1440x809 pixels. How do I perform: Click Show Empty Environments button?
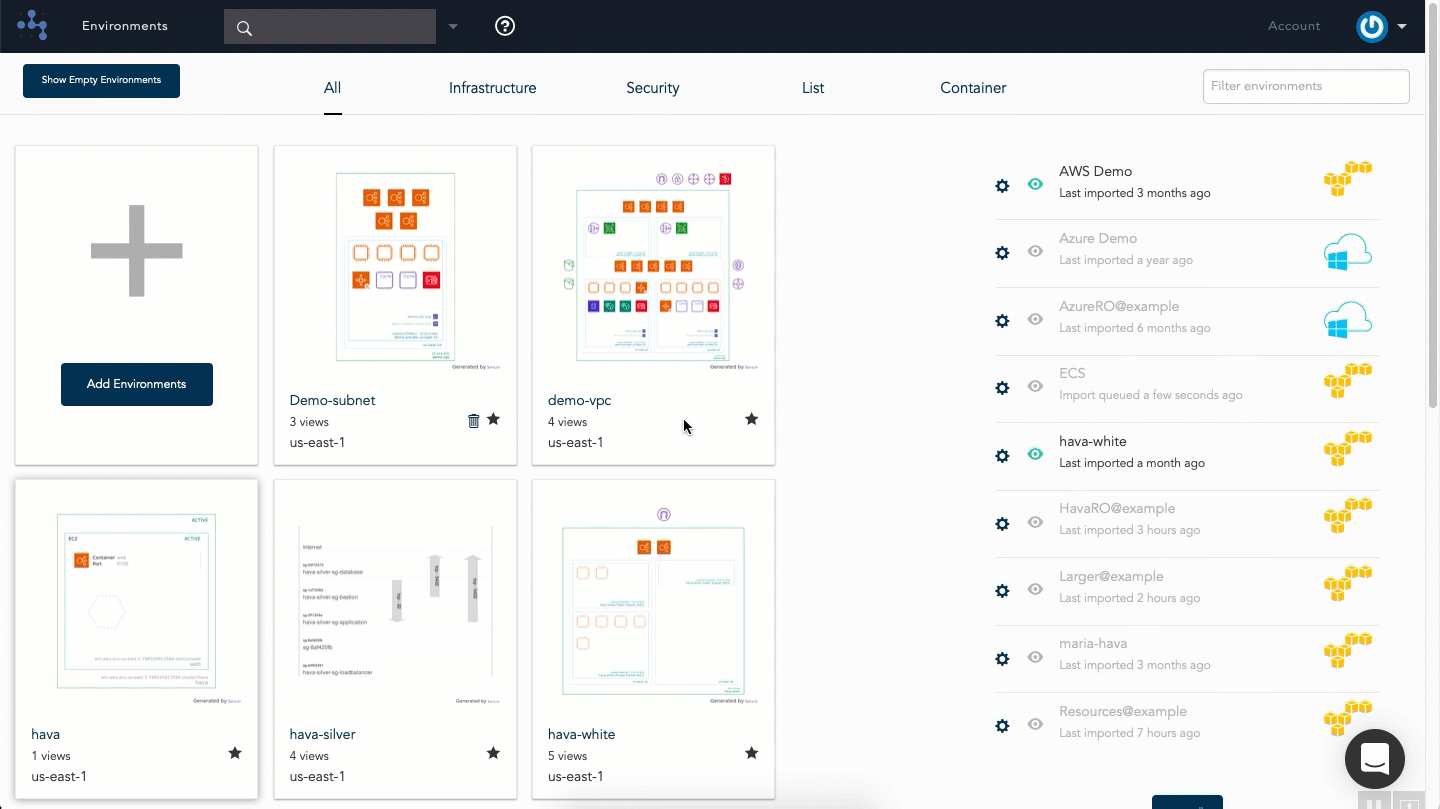coord(101,81)
